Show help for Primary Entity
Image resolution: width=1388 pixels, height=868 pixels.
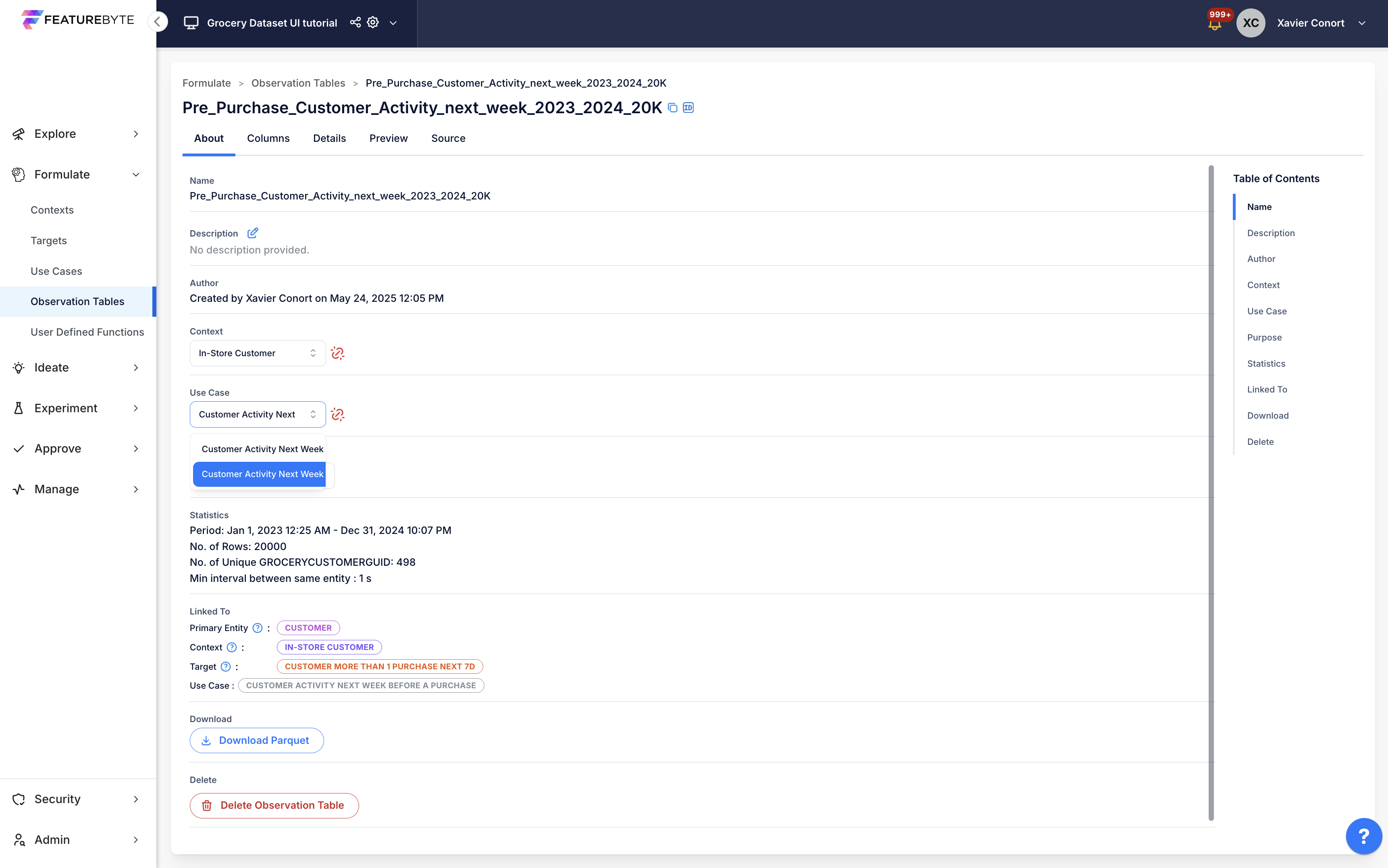pos(258,628)
